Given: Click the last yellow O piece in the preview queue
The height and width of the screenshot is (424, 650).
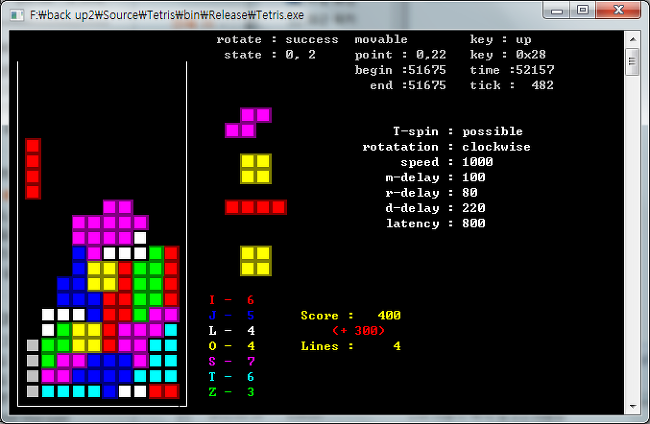Looking at the screenshot, I should point(256,261).
